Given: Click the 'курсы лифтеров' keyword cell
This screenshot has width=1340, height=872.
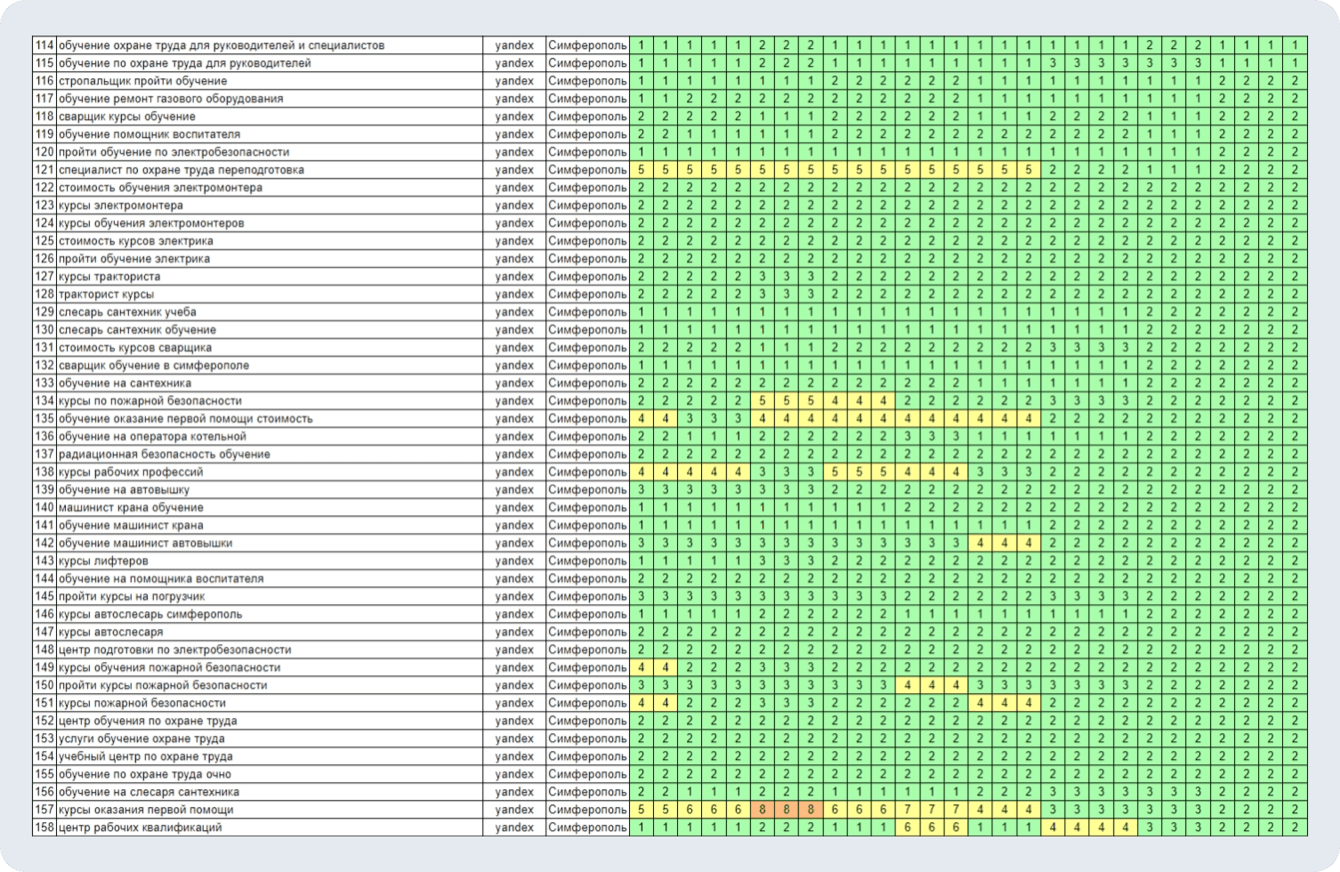Looking at the screenshot, I should (x=269, y=562).
